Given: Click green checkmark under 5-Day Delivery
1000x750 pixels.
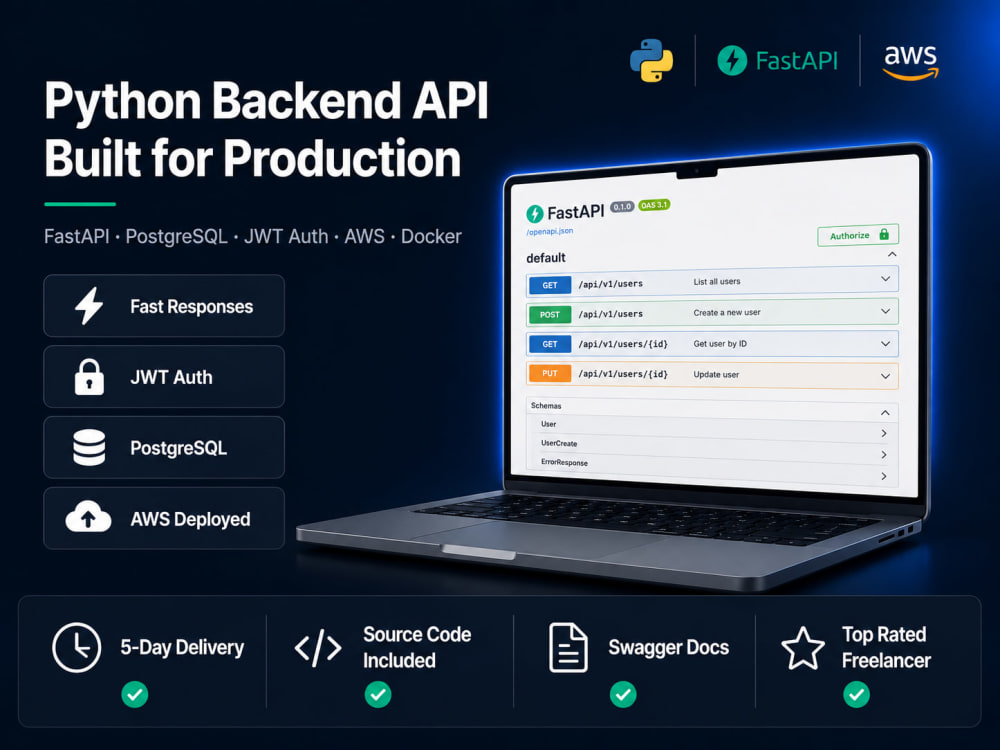Looking at the screenshot, I should click(x=135, y=695).
